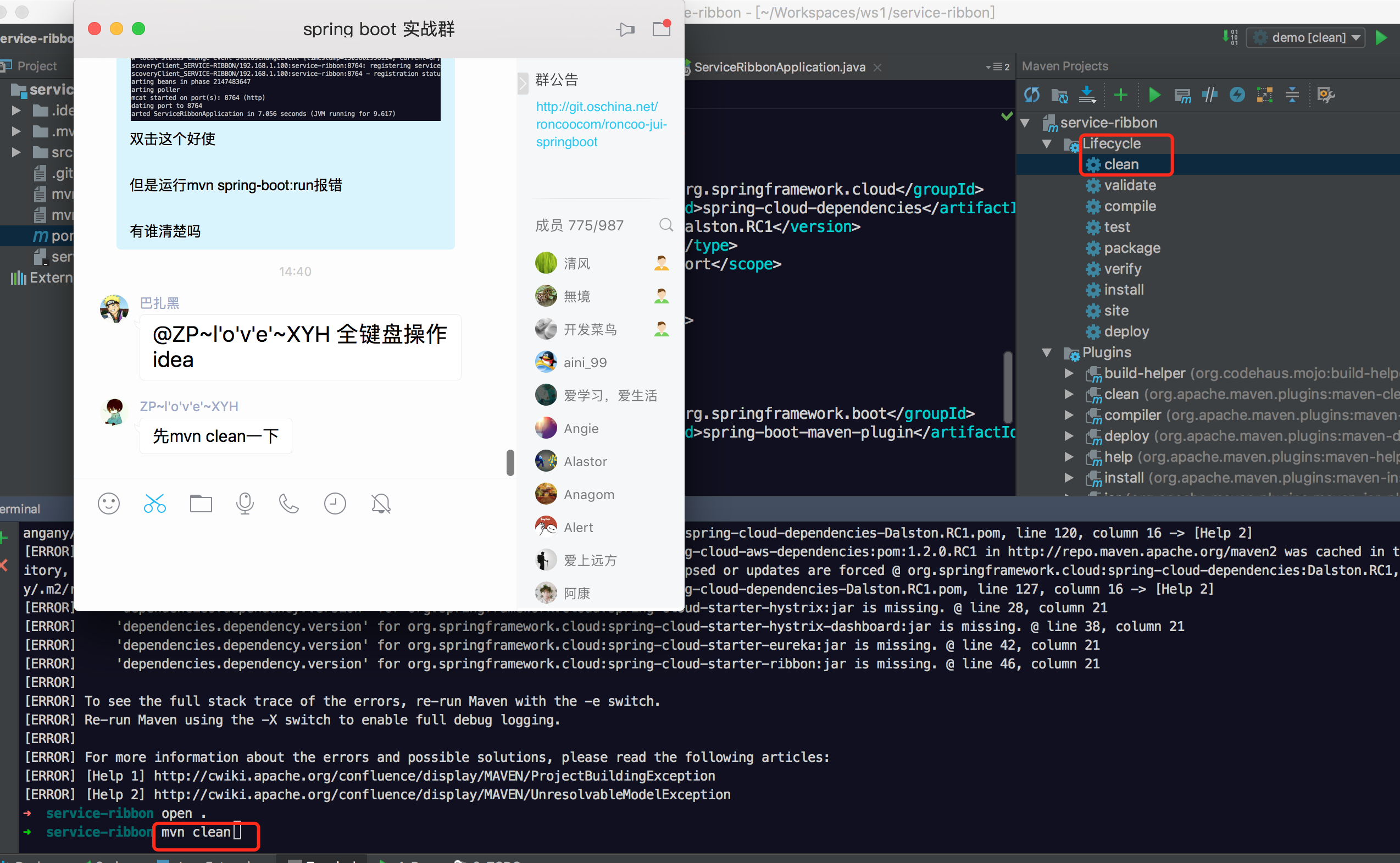Open chat history with the clock icon

(335, 504)
